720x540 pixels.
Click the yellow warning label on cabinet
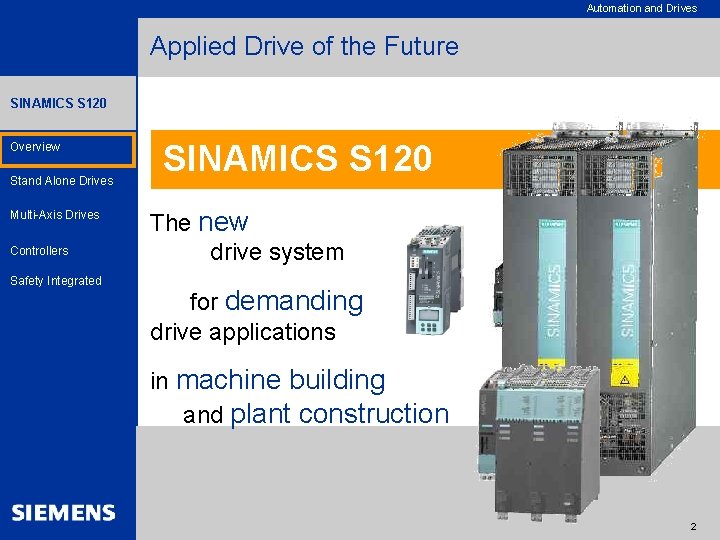(624, 373)
